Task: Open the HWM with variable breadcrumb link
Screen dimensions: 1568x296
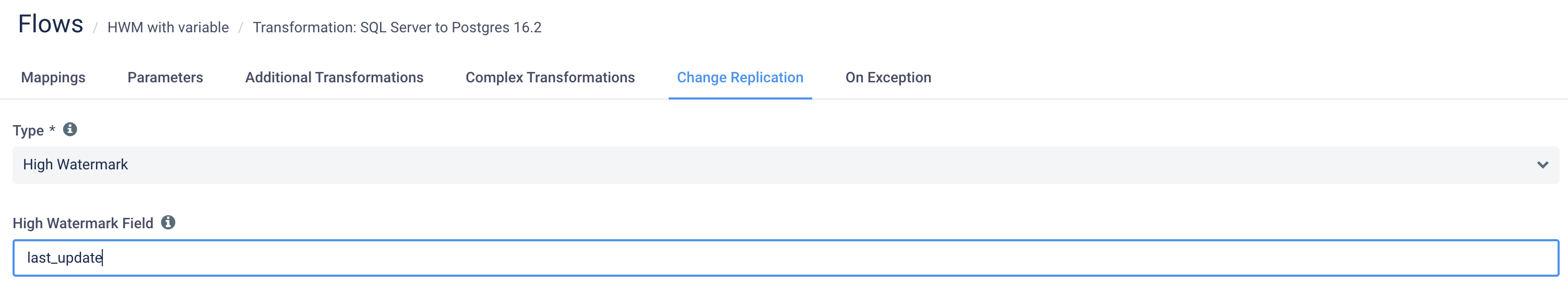Action: point(168,27)
